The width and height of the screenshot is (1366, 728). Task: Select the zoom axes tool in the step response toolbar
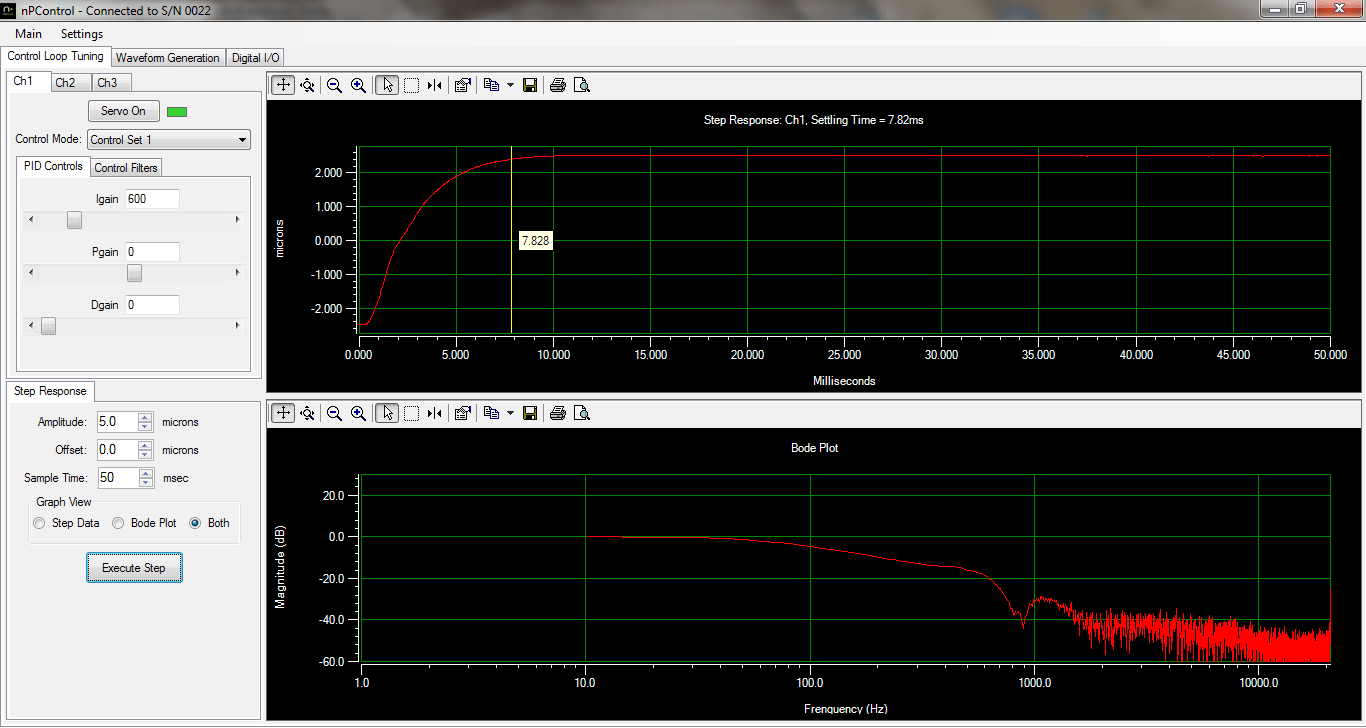point(308,85)
